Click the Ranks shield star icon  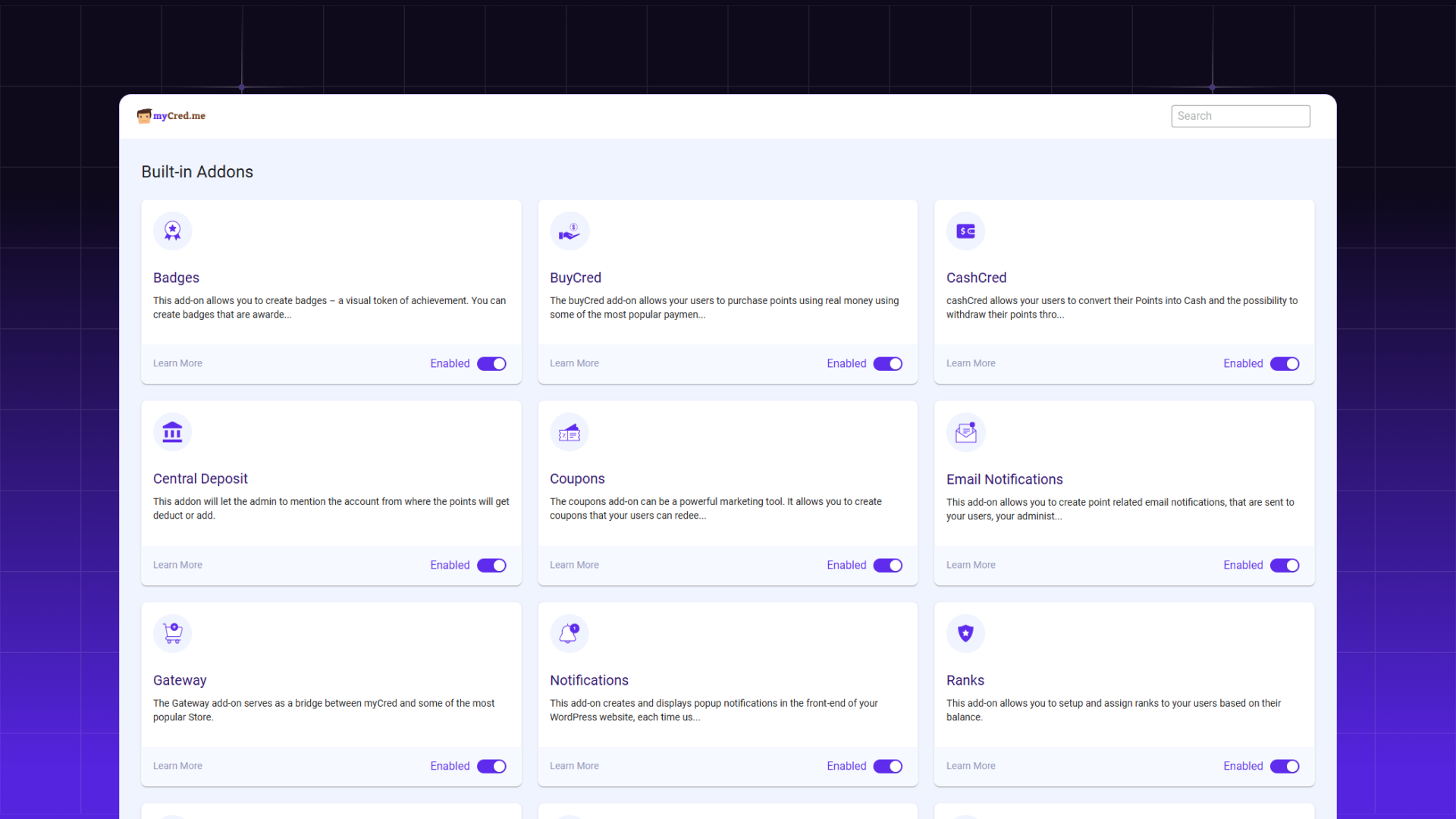pyautogui.click(x=965, y=633)
